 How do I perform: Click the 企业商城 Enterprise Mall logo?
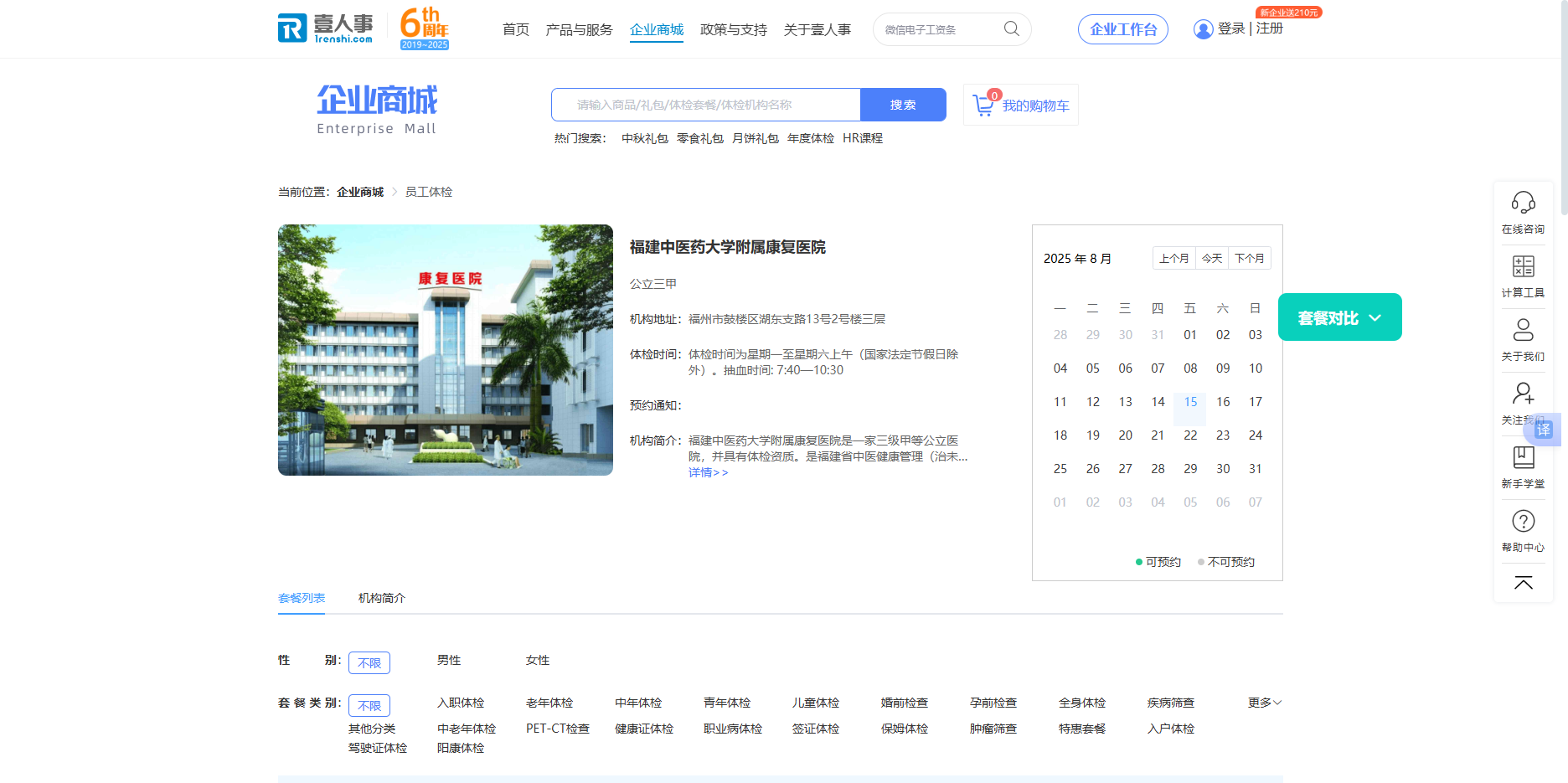click(377, 109)
